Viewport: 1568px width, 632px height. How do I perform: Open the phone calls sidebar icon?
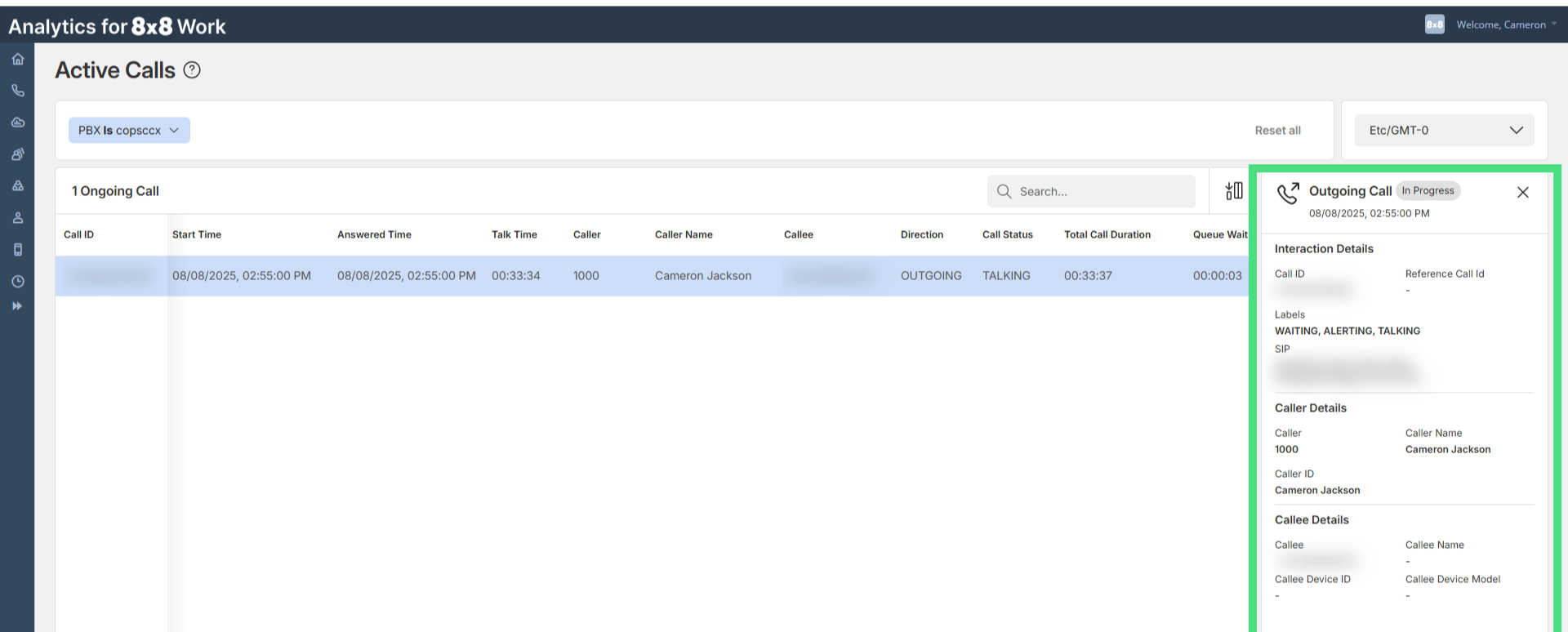tap(17, 91)
